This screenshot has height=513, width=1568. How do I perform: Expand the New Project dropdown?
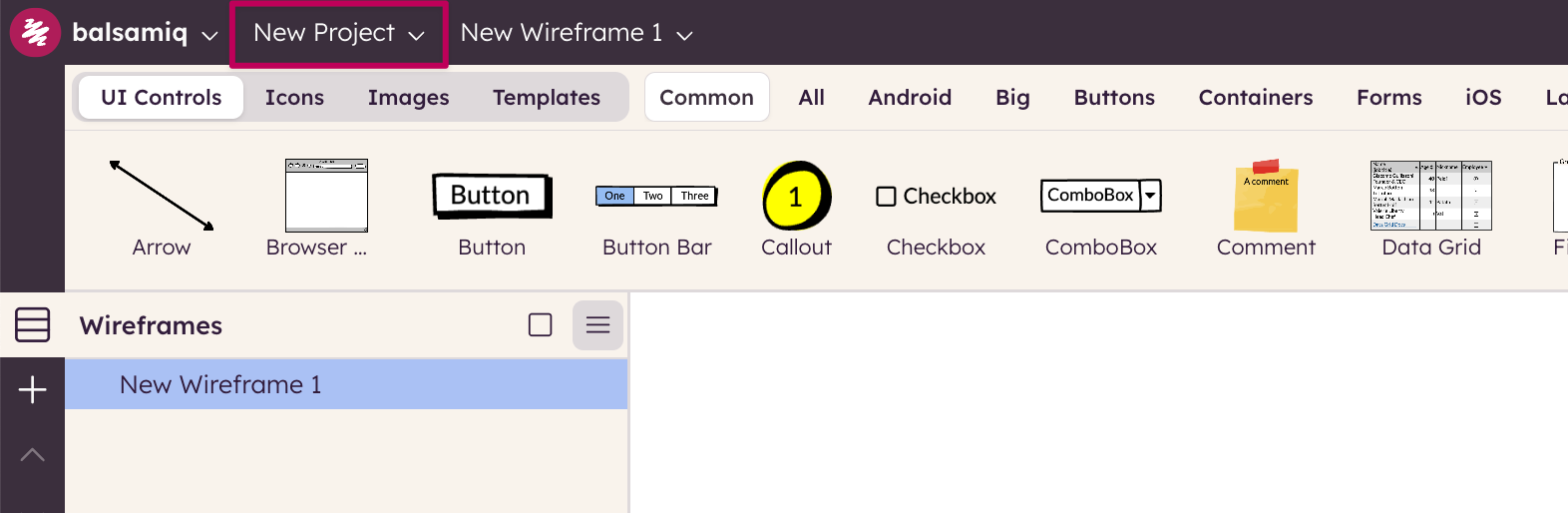[x=338, y=34]
